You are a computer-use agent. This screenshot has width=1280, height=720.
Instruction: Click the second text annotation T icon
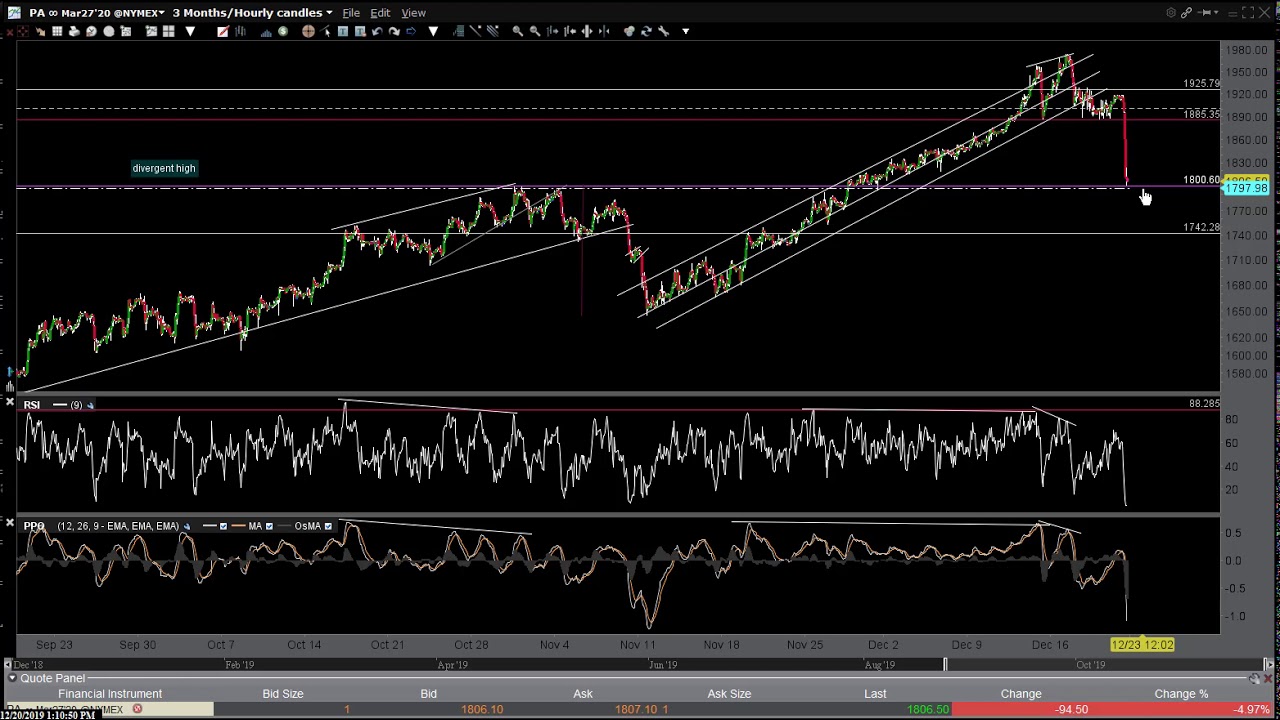[360, 31]
